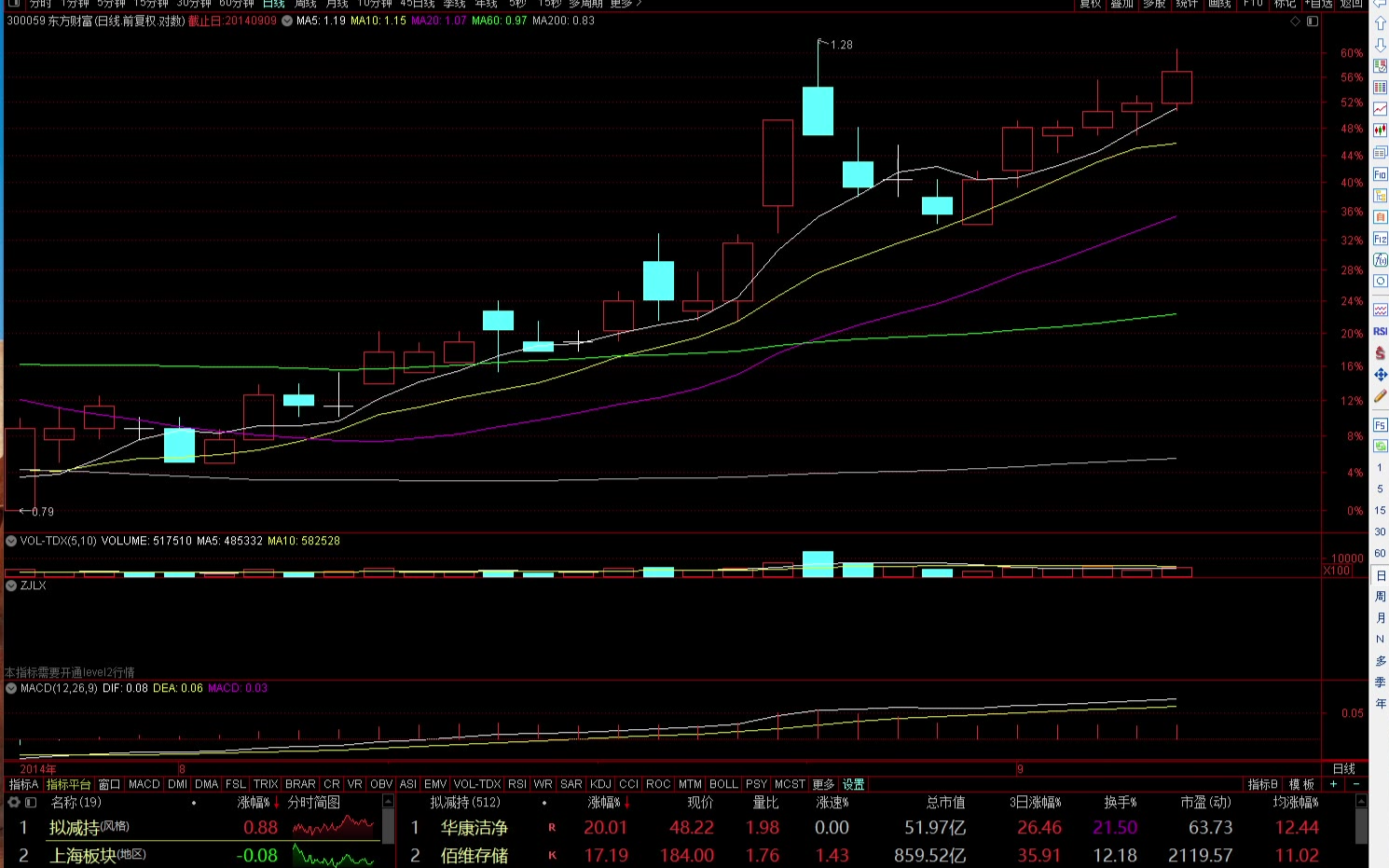The image size is (1389, 868).
Task: Toggle the panel layout icon at chart top-right
Action: [1313, 21]
